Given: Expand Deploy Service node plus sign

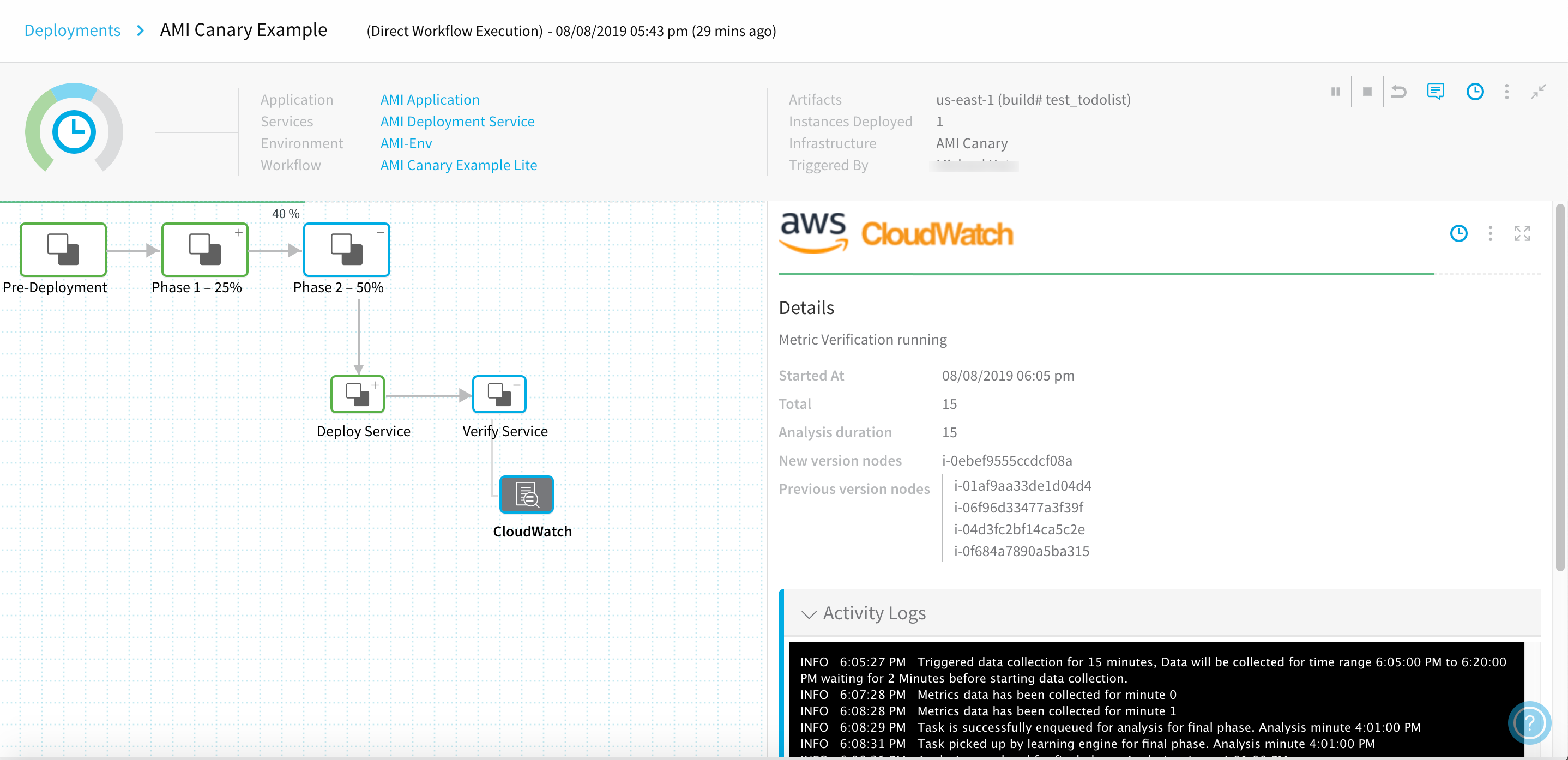Looking at the screenshot, I should [x=376, y=384].
